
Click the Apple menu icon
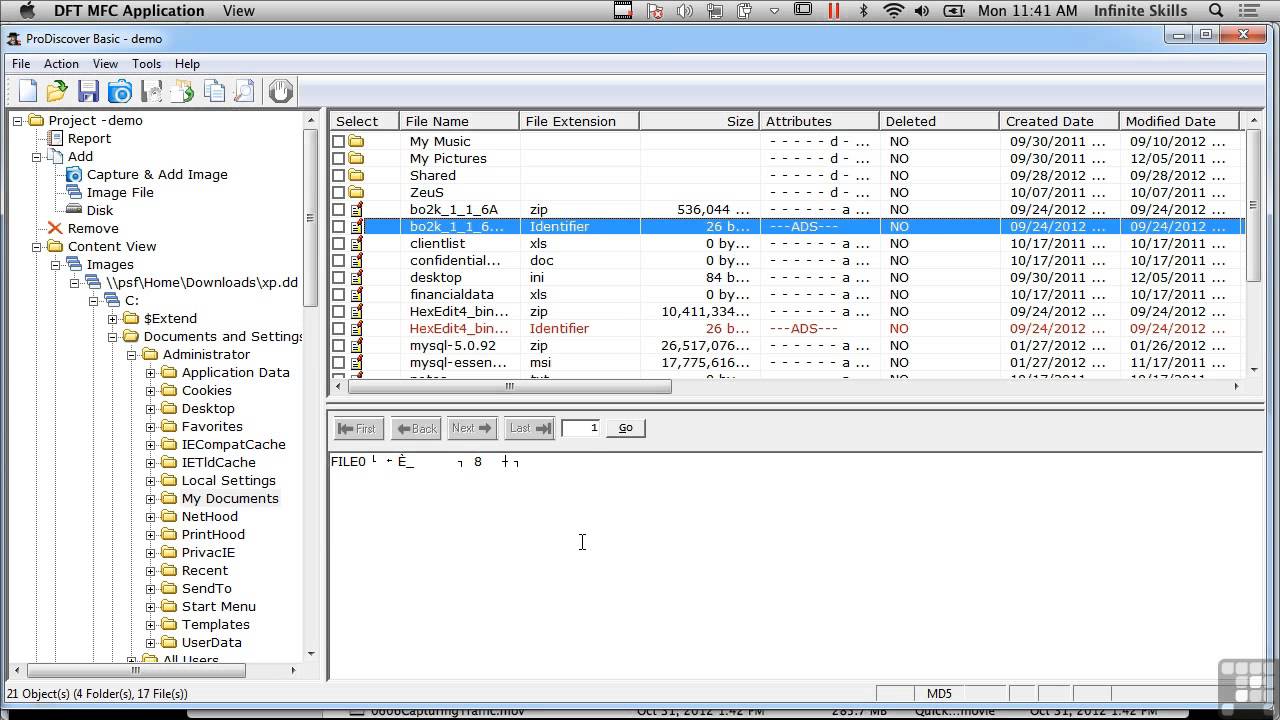tap(28, 11)
